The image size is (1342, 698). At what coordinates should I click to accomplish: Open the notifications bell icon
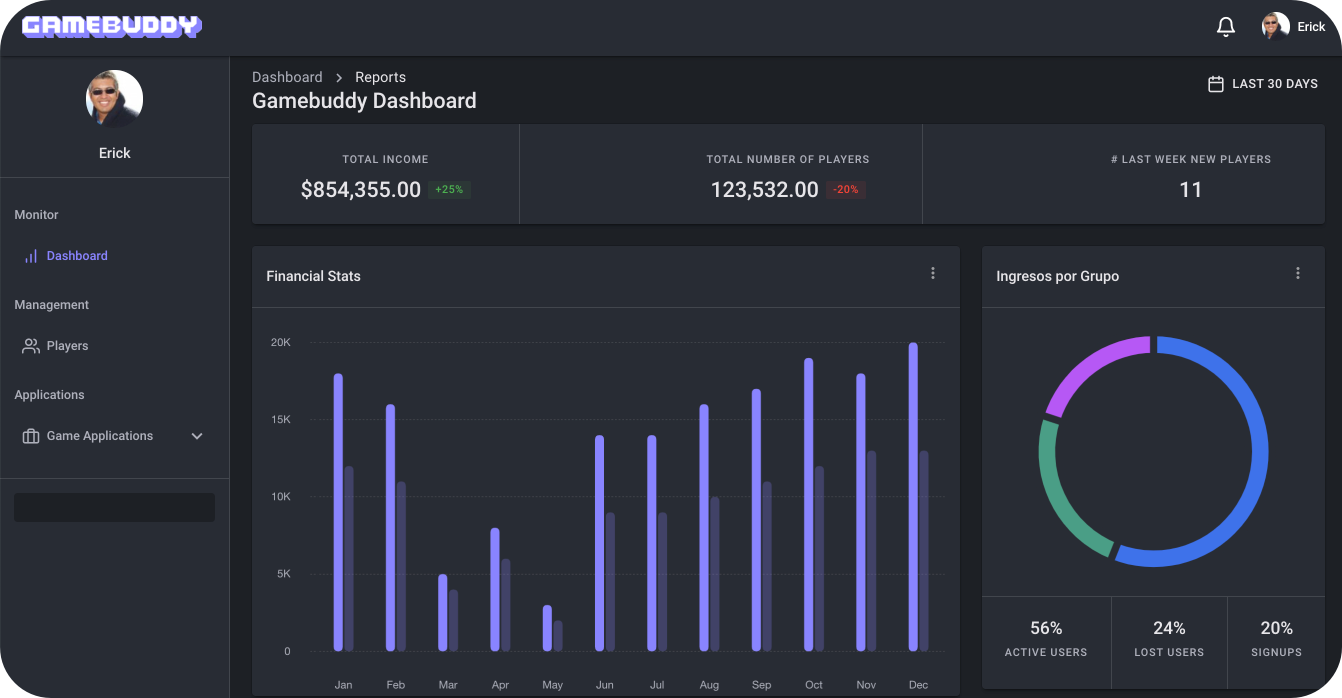point(1225,27)
